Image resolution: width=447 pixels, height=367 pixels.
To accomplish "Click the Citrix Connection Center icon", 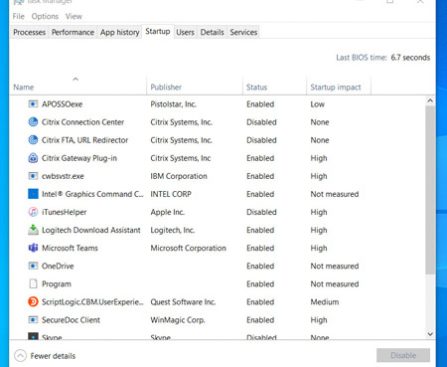I will [33, 122].
